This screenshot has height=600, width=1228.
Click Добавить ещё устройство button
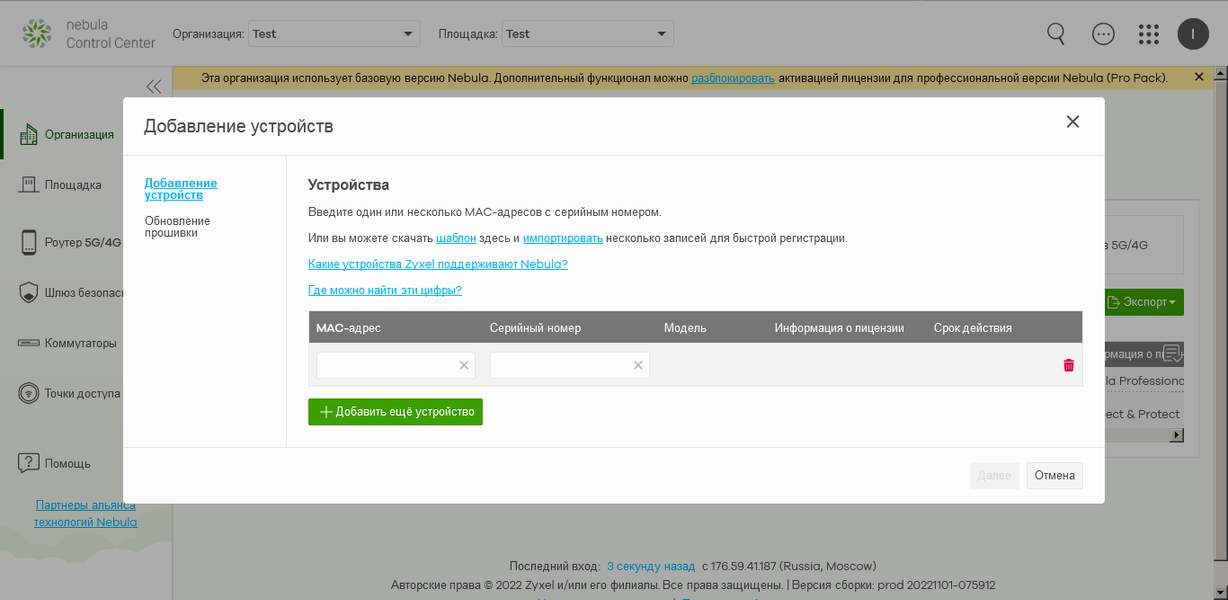pos(395,412)
